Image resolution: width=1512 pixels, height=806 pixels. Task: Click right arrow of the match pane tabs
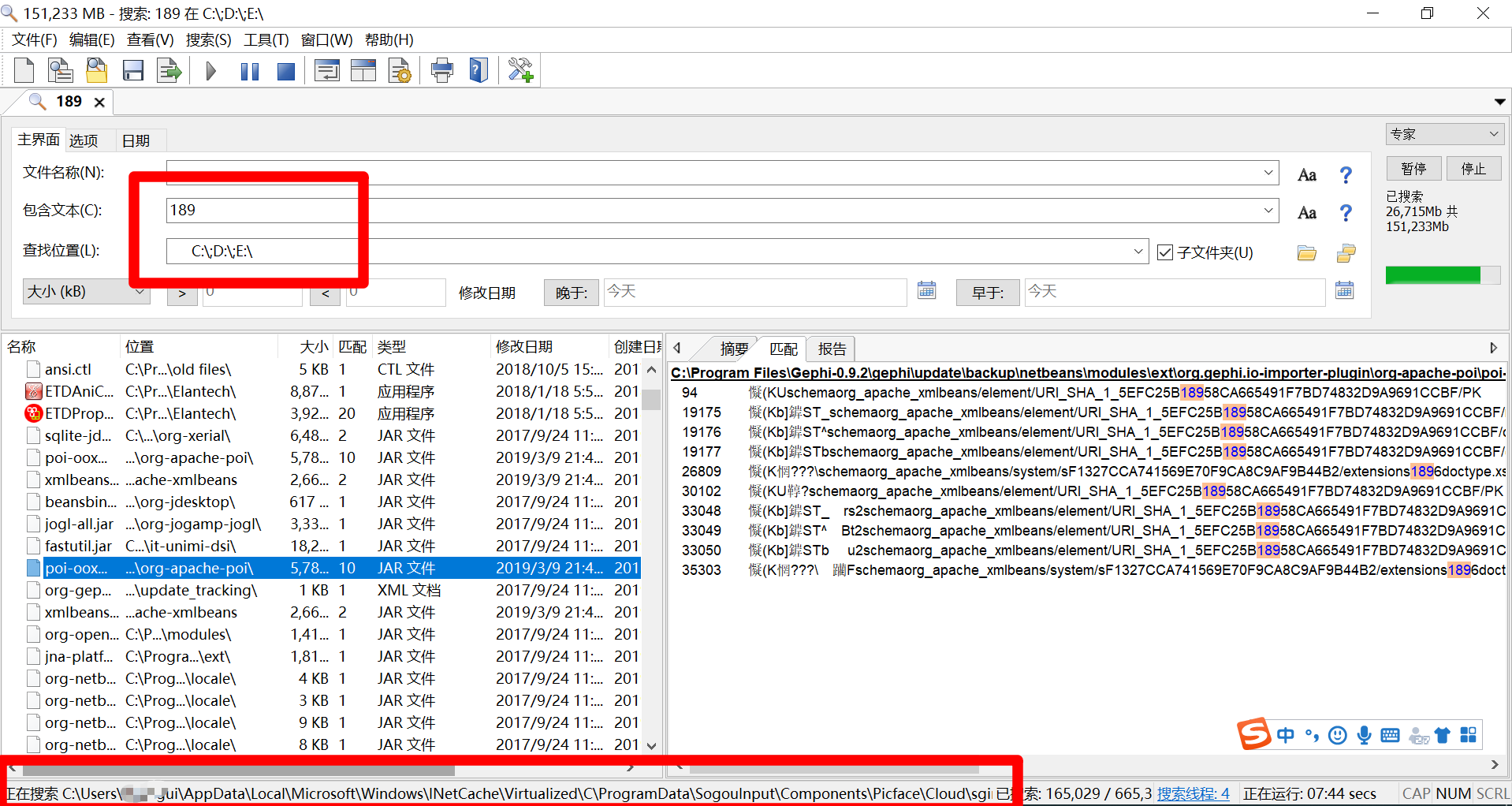(1493, 348)
